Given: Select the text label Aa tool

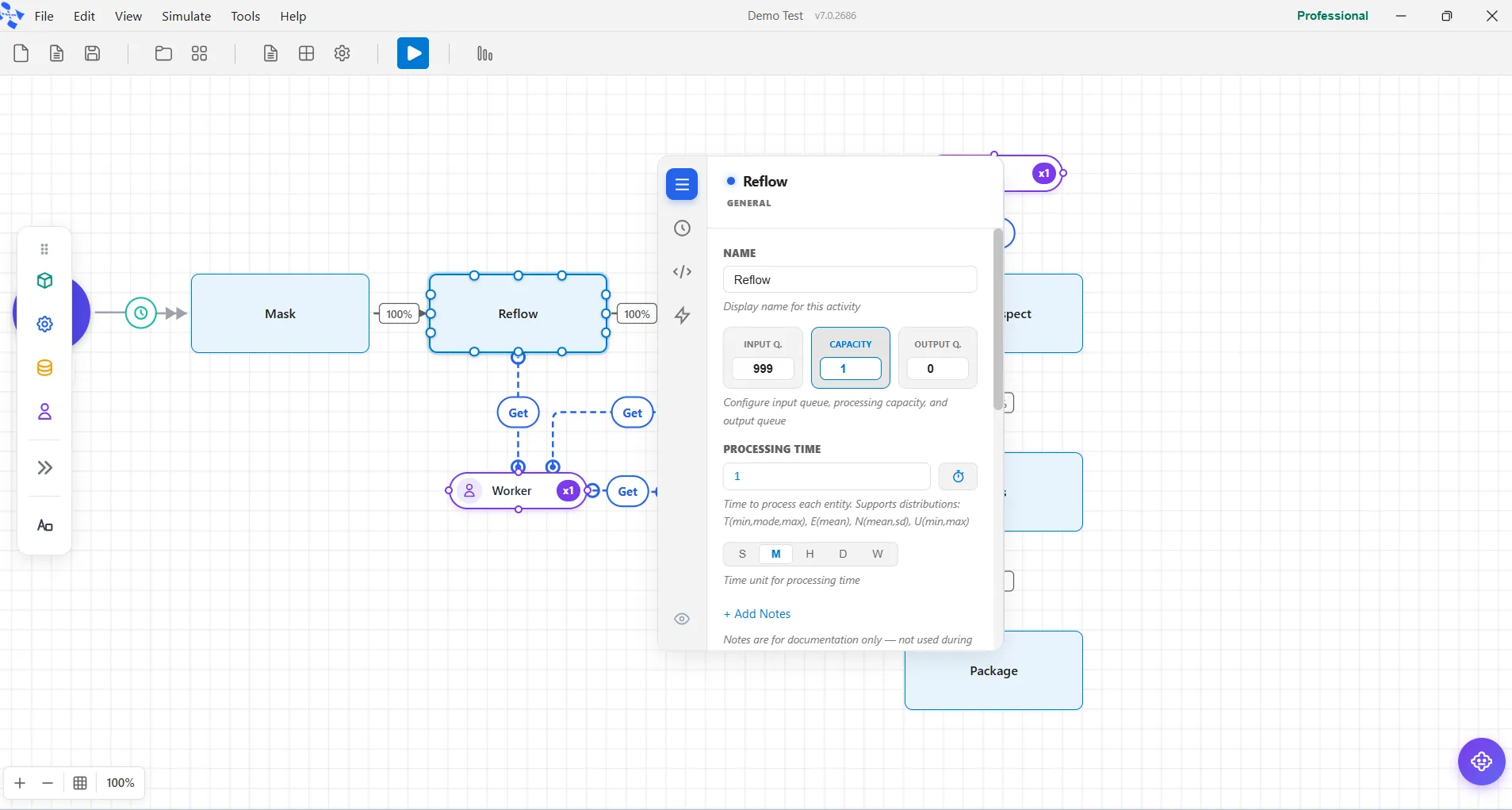Looking at the screenshot, I should [45, 525].
